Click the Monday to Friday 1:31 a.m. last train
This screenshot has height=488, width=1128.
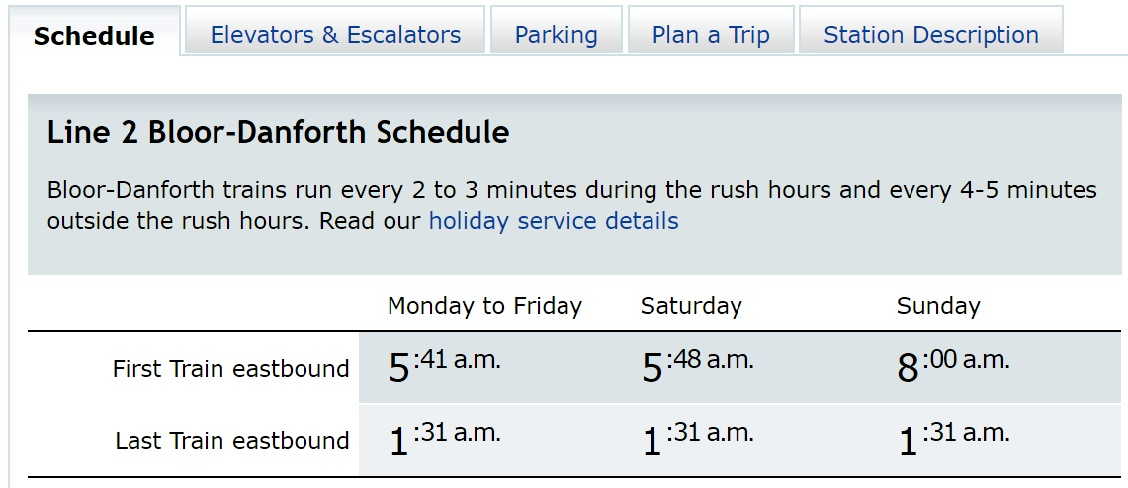click(444, 438)
